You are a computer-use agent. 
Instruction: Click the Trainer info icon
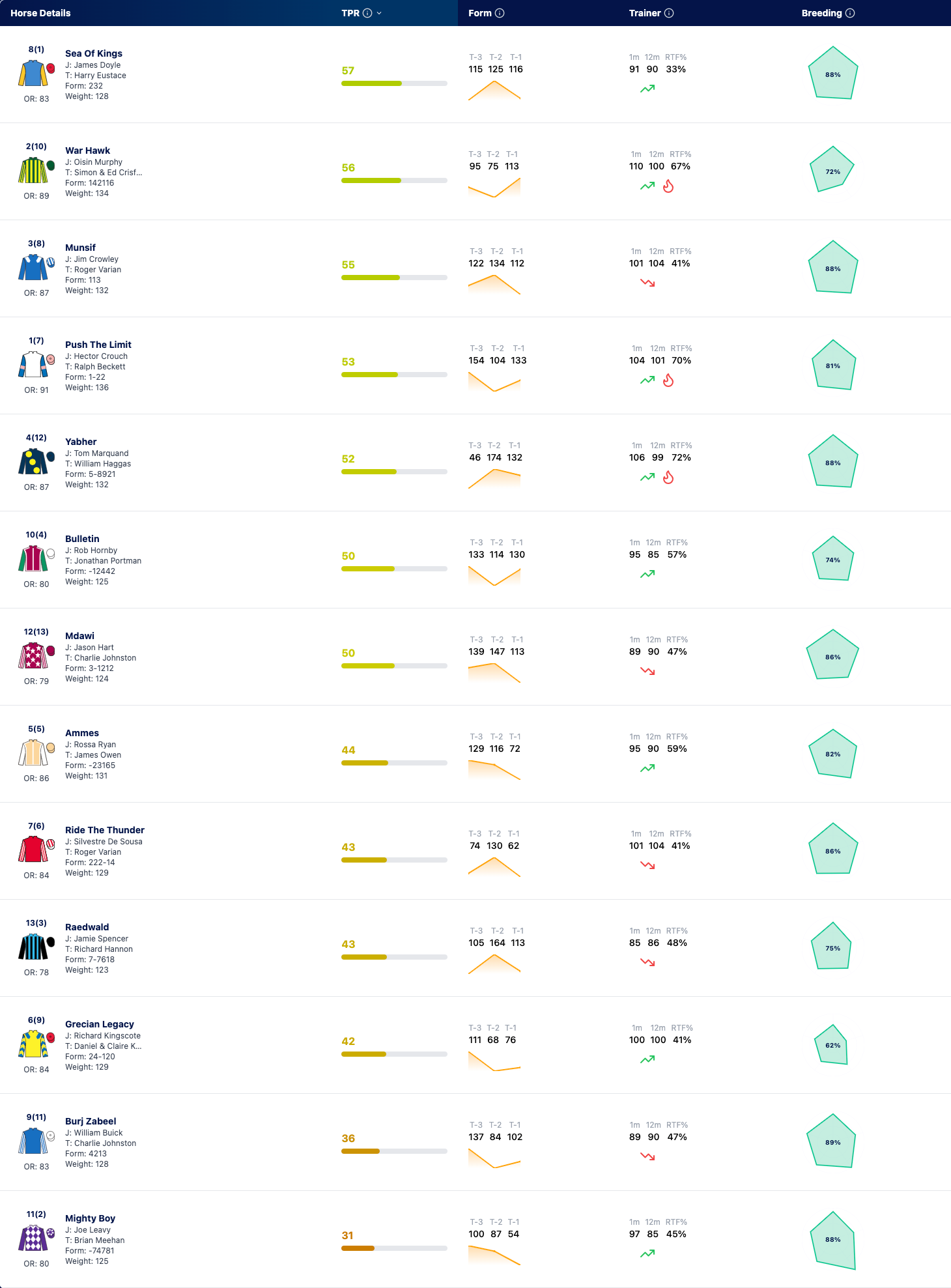[669, 13]
